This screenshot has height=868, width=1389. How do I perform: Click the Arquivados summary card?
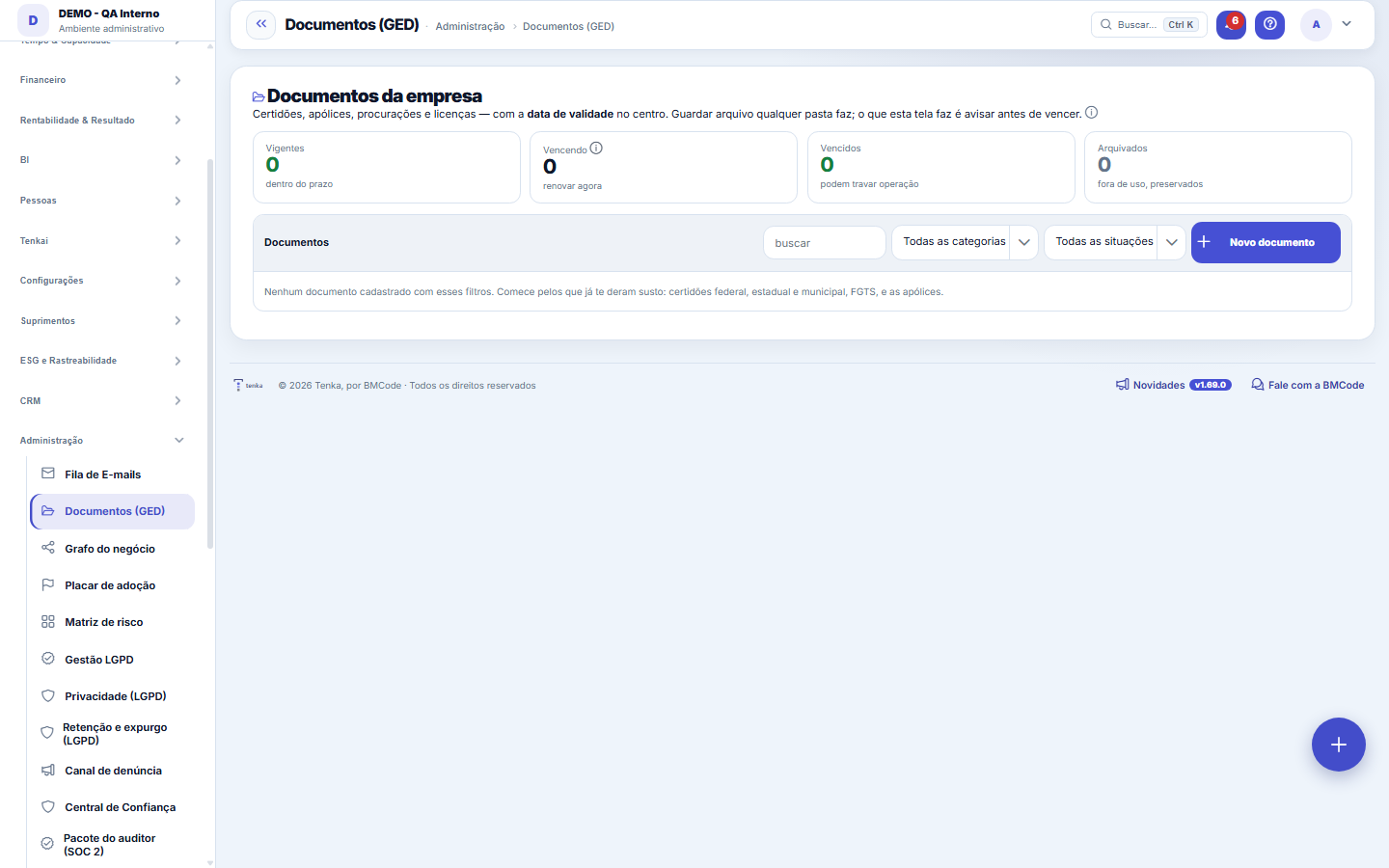[1218, 167]
